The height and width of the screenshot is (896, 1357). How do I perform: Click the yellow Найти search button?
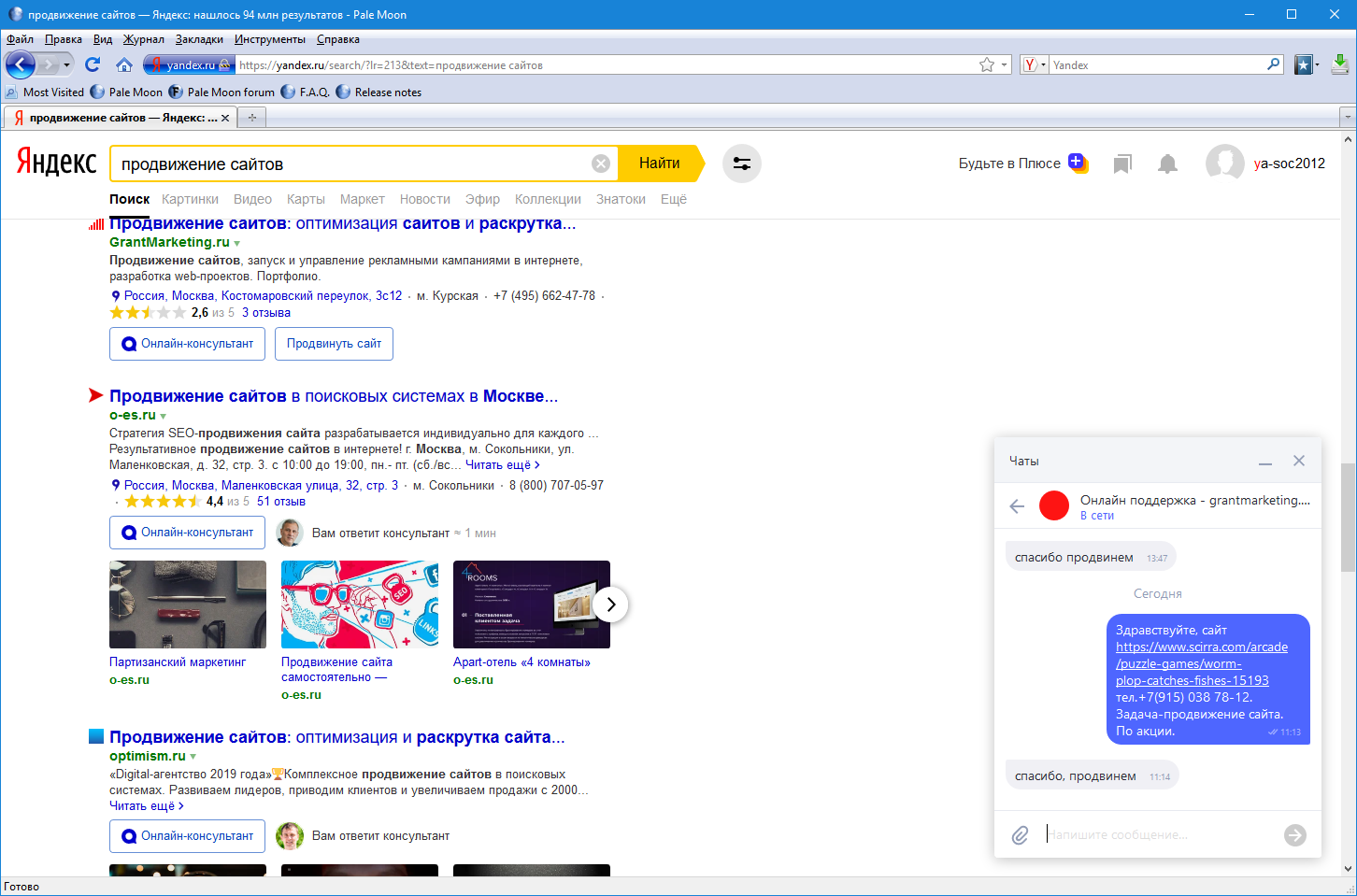(x=660, y=164)
